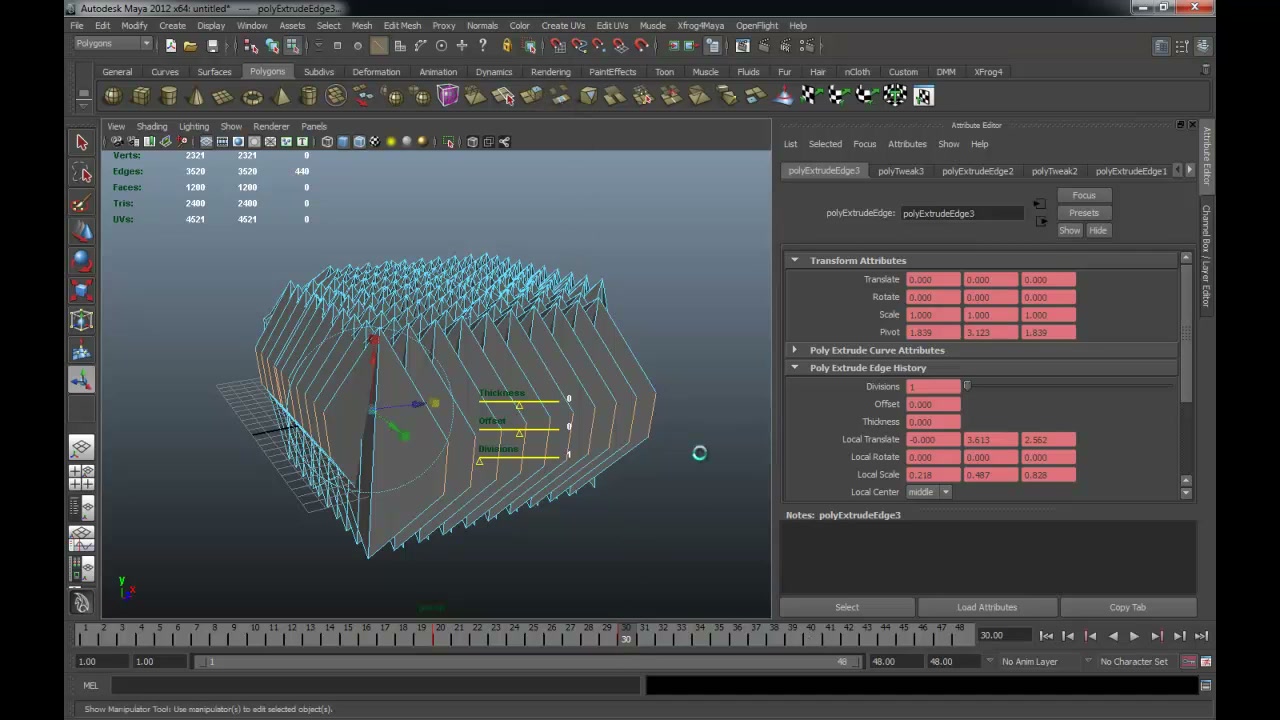Screen dimensions: 1280x720
Task: Create a polygon cylinder from shelf
Action: point(169,96)
